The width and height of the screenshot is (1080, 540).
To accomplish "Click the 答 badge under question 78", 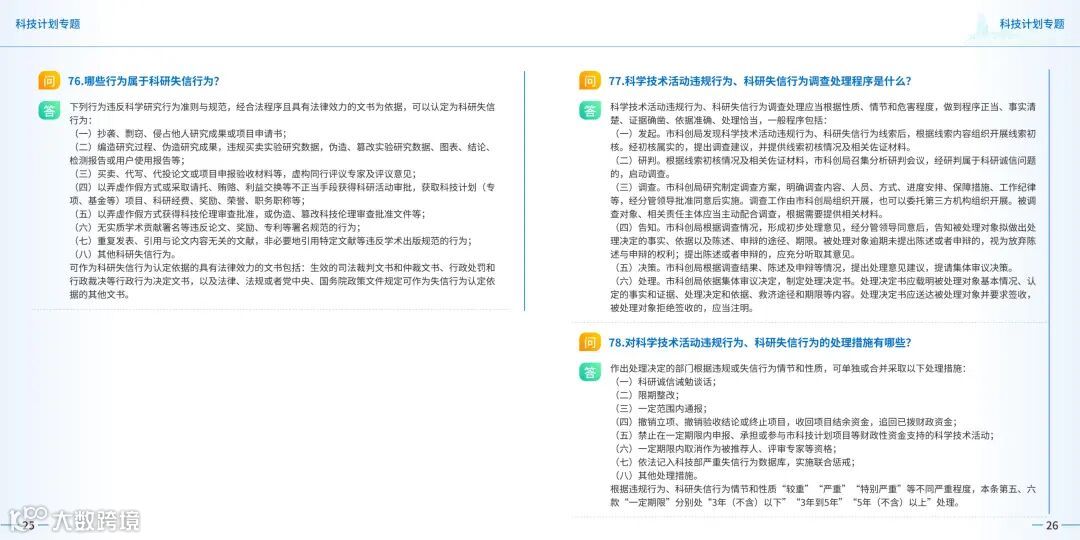I will tap(590, 371).
